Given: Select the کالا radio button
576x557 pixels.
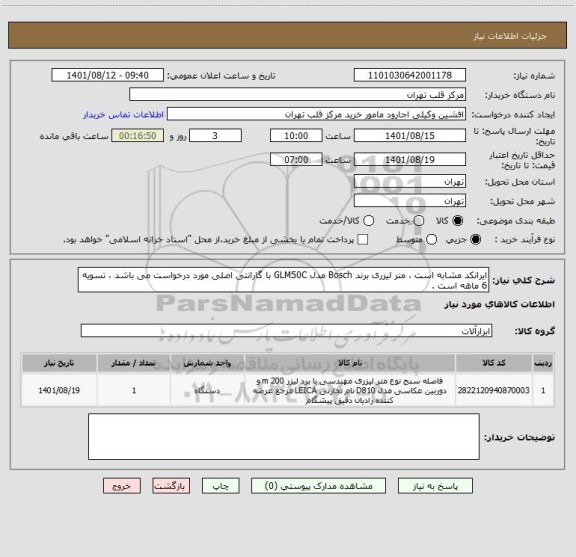Looking at the screenshot, I should [x=458, y=220].
